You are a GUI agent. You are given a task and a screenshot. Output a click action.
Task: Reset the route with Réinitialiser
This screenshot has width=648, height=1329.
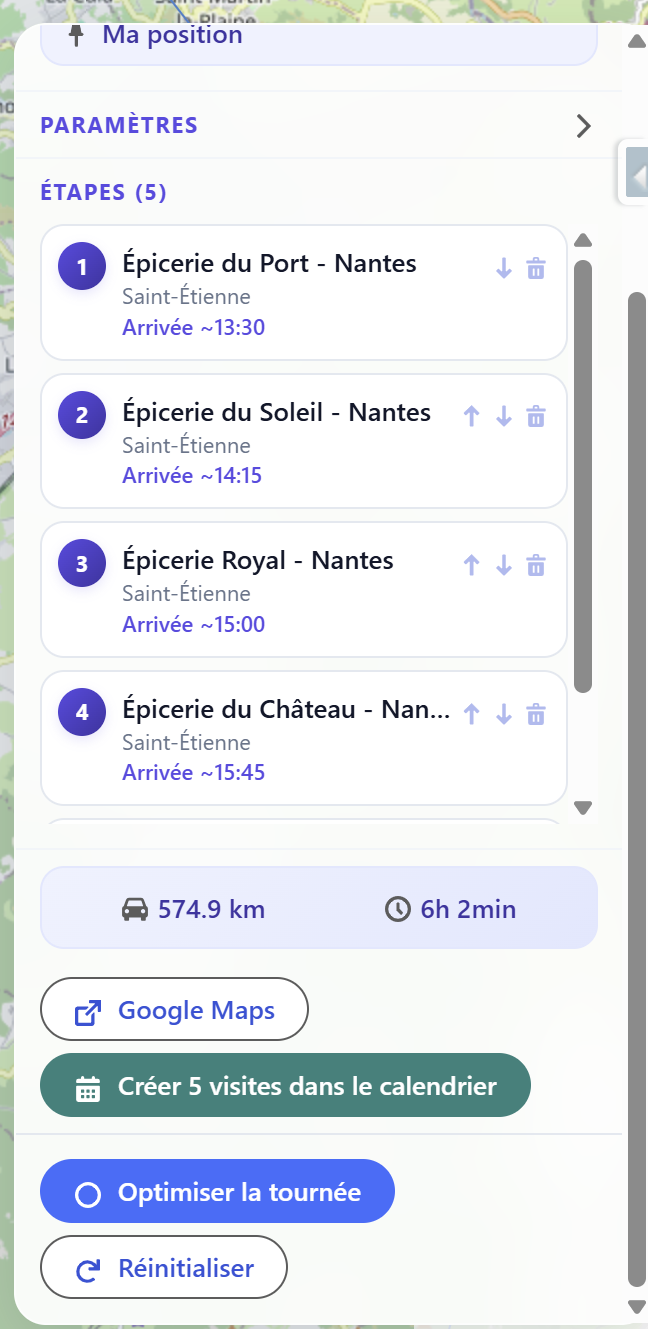coord(163,1267)
